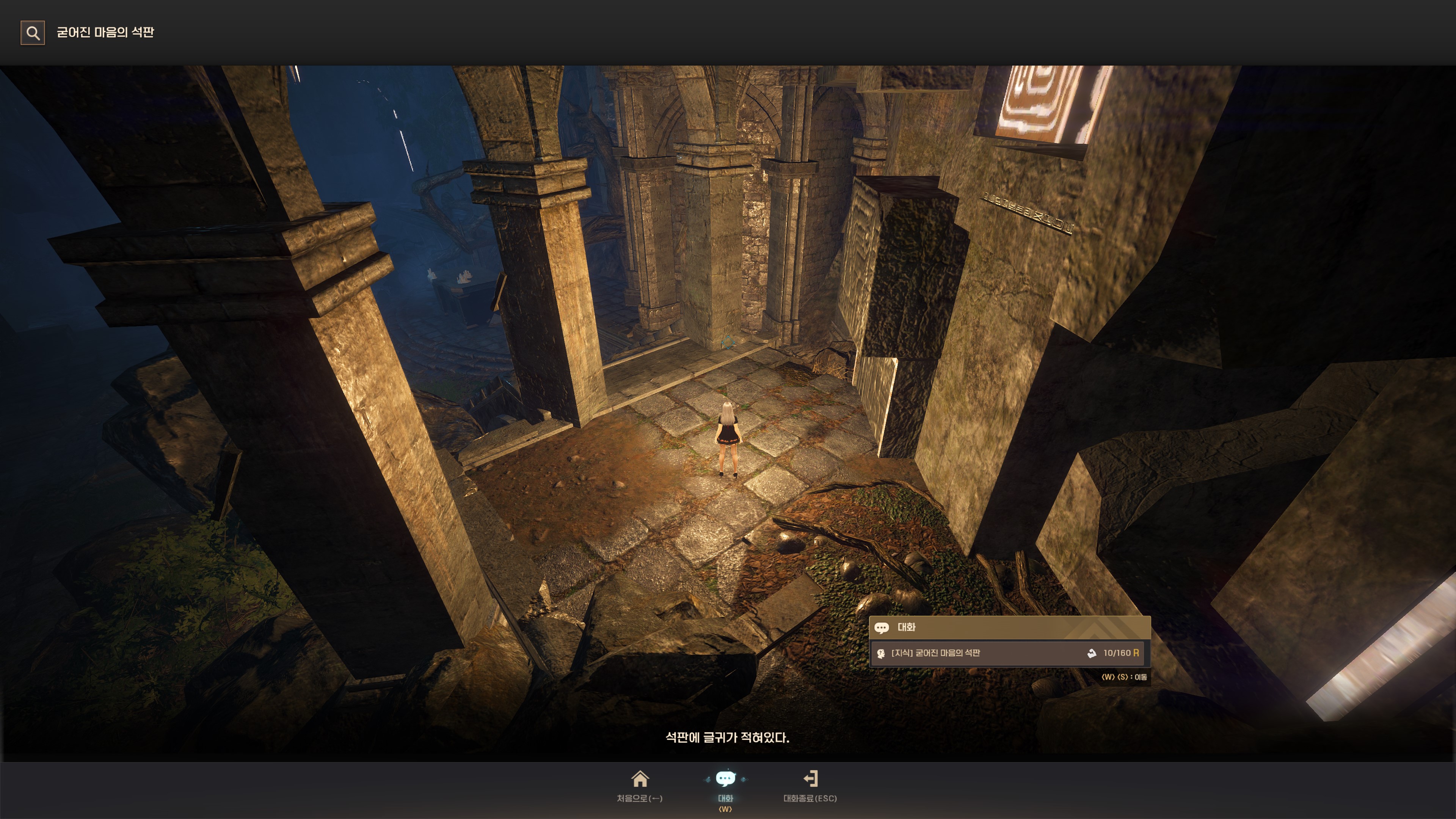Click the exit door arrow icon
This screenshot has height=819, width=1456.
811,779
